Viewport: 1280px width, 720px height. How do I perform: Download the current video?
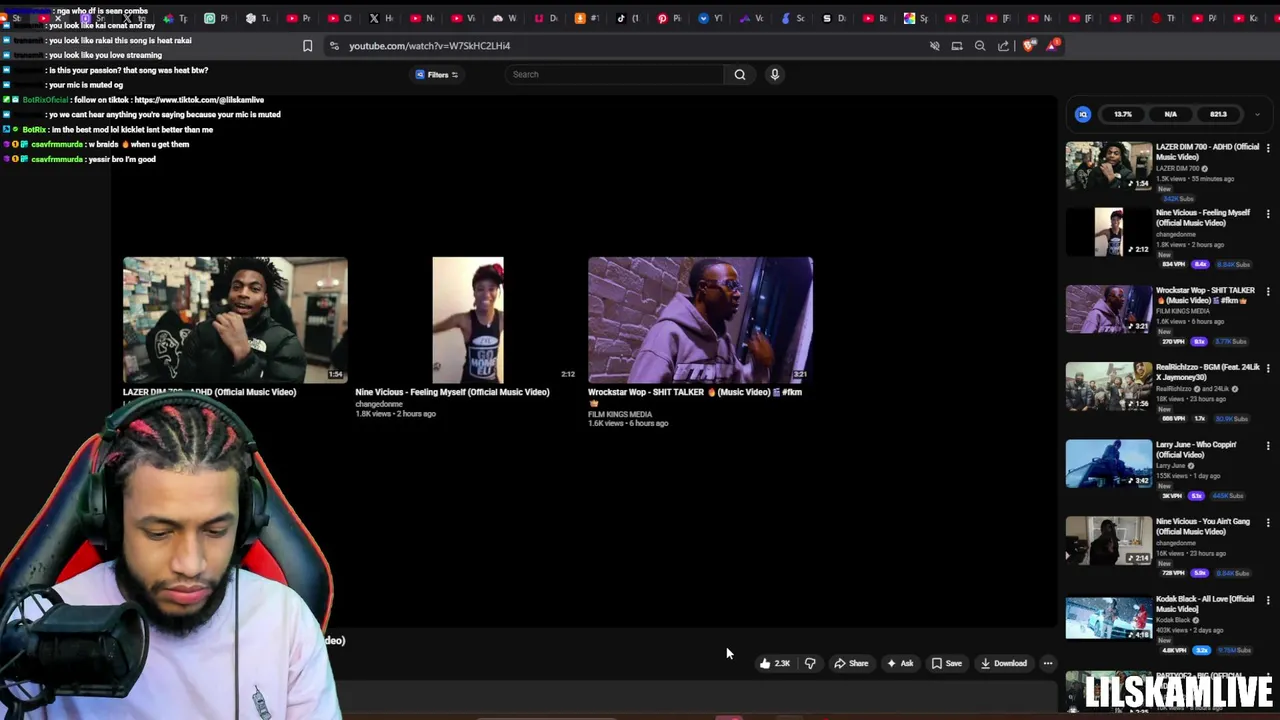pyautogui.click(x=1003, y=663)
